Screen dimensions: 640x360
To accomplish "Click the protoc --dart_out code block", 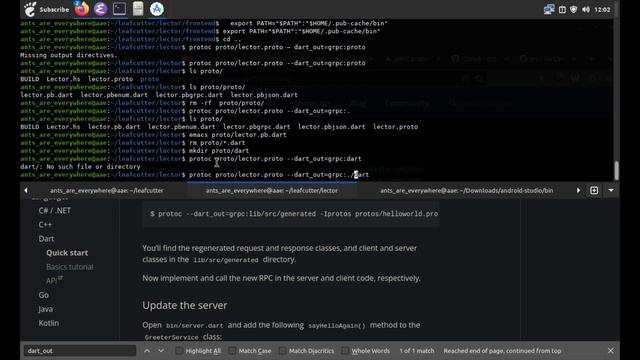I will [x=291, y=214].
